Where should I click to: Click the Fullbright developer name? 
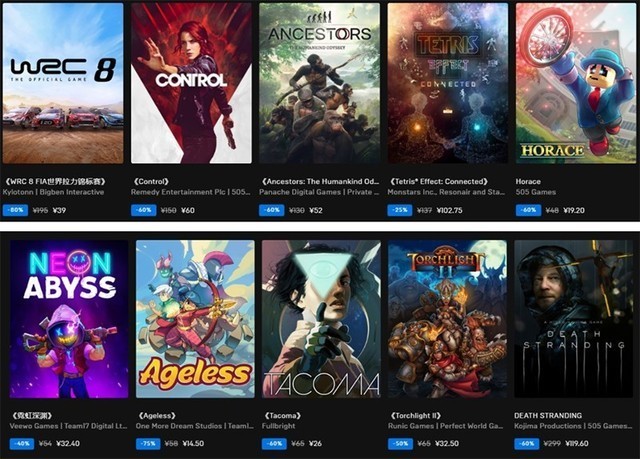point(278,426)
